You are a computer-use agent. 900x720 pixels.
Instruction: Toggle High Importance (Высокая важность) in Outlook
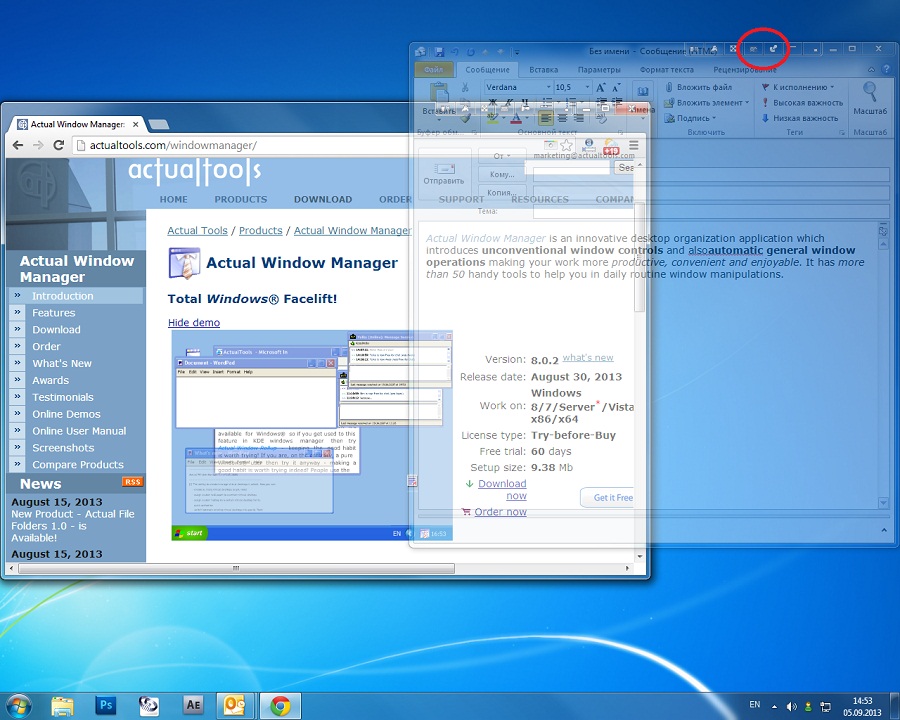click(x=802, y=103)
